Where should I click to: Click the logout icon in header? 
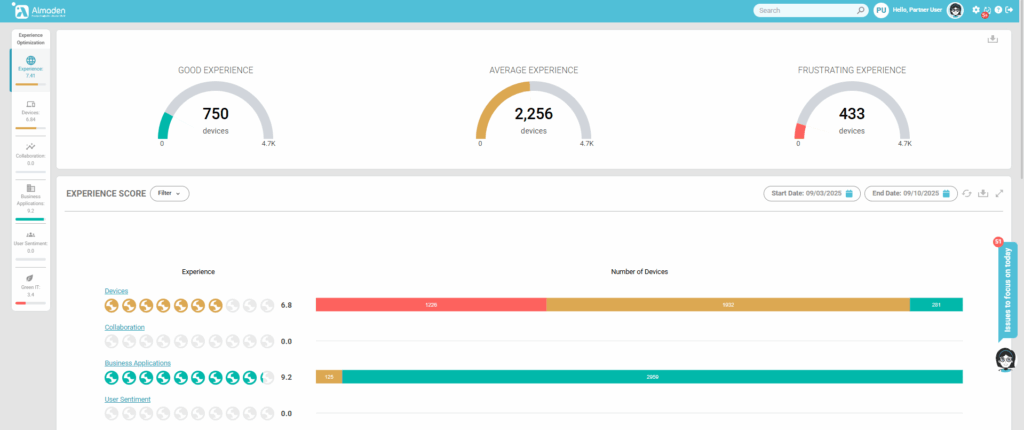pos(1009,10)
